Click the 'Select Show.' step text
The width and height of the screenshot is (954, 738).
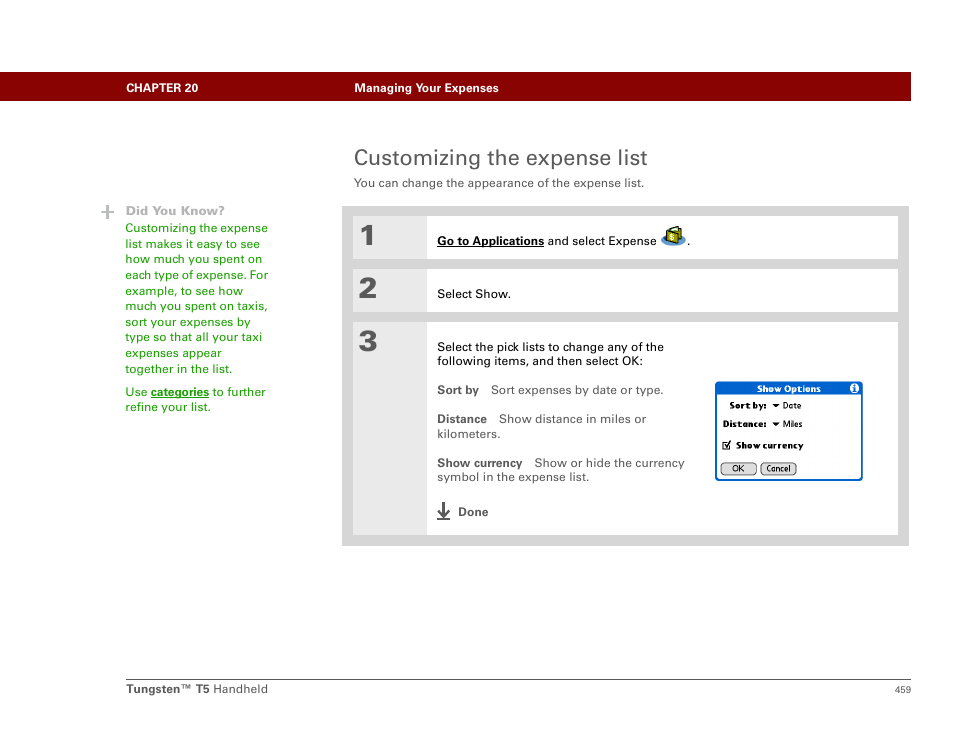click(474, 294)
